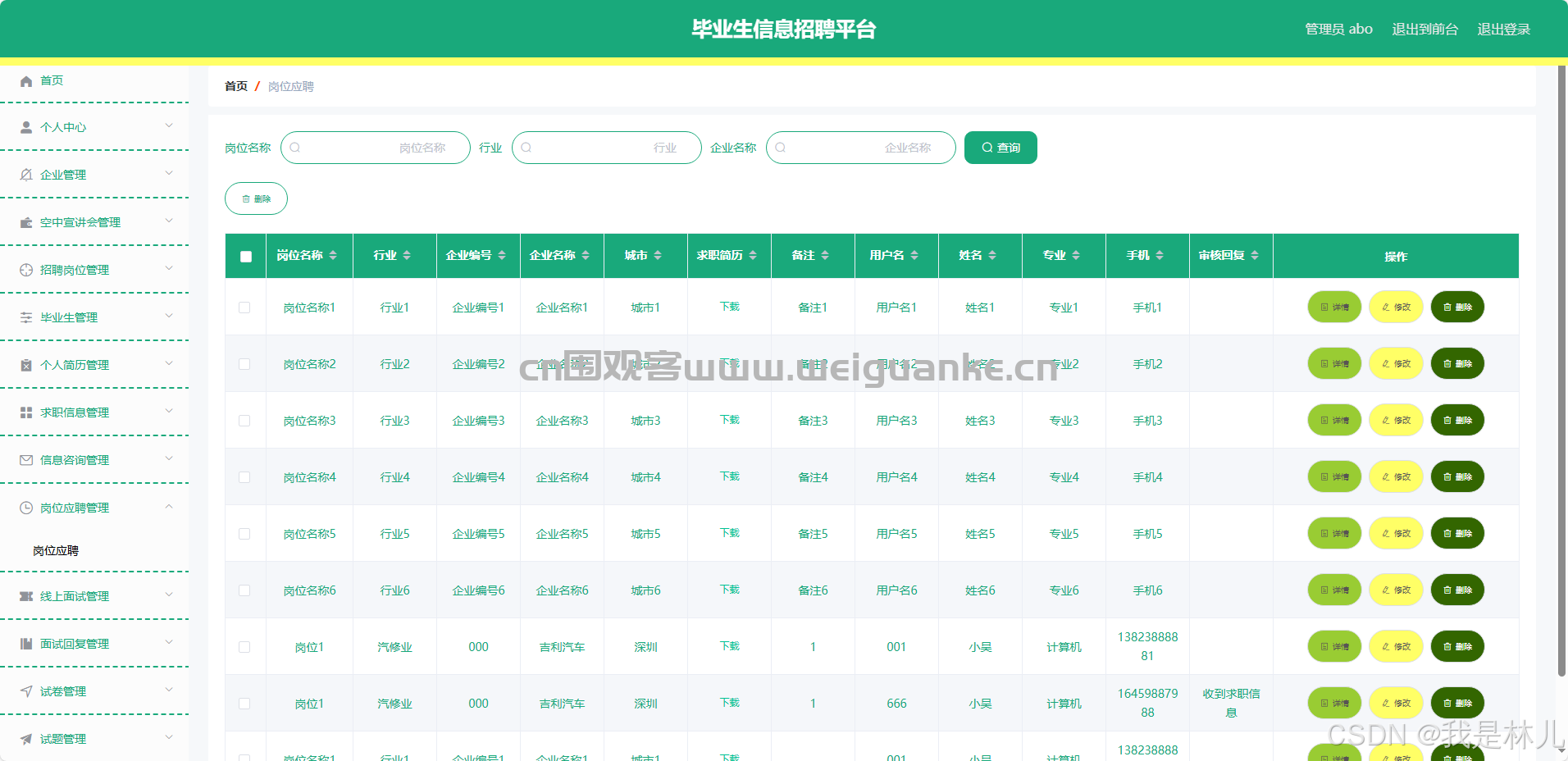Screen dimensions: 1568x761
Task: Expand the 招聘岗位管理 chevron
Action: (x=169, y=268)
